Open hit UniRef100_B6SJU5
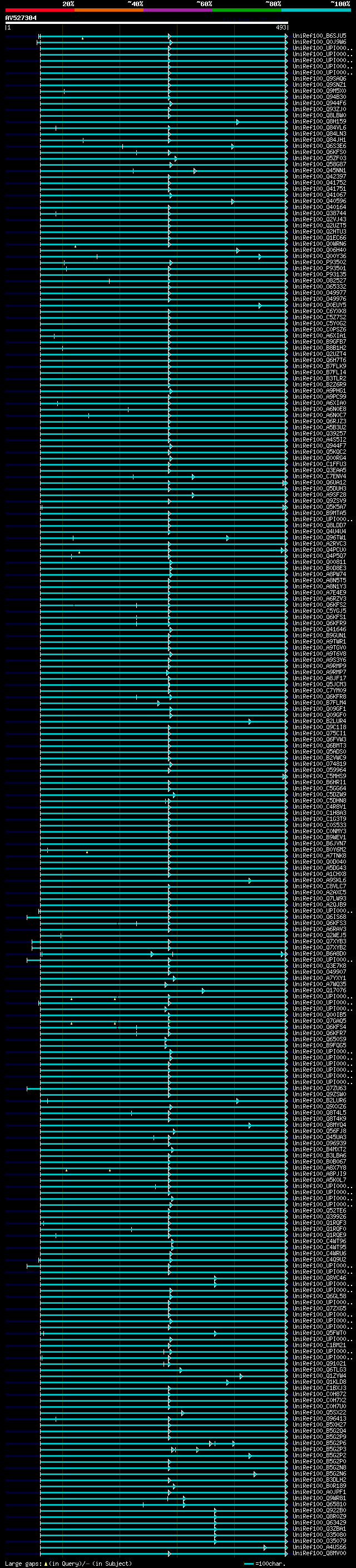The image size is (356, 1568). [319, 37]
